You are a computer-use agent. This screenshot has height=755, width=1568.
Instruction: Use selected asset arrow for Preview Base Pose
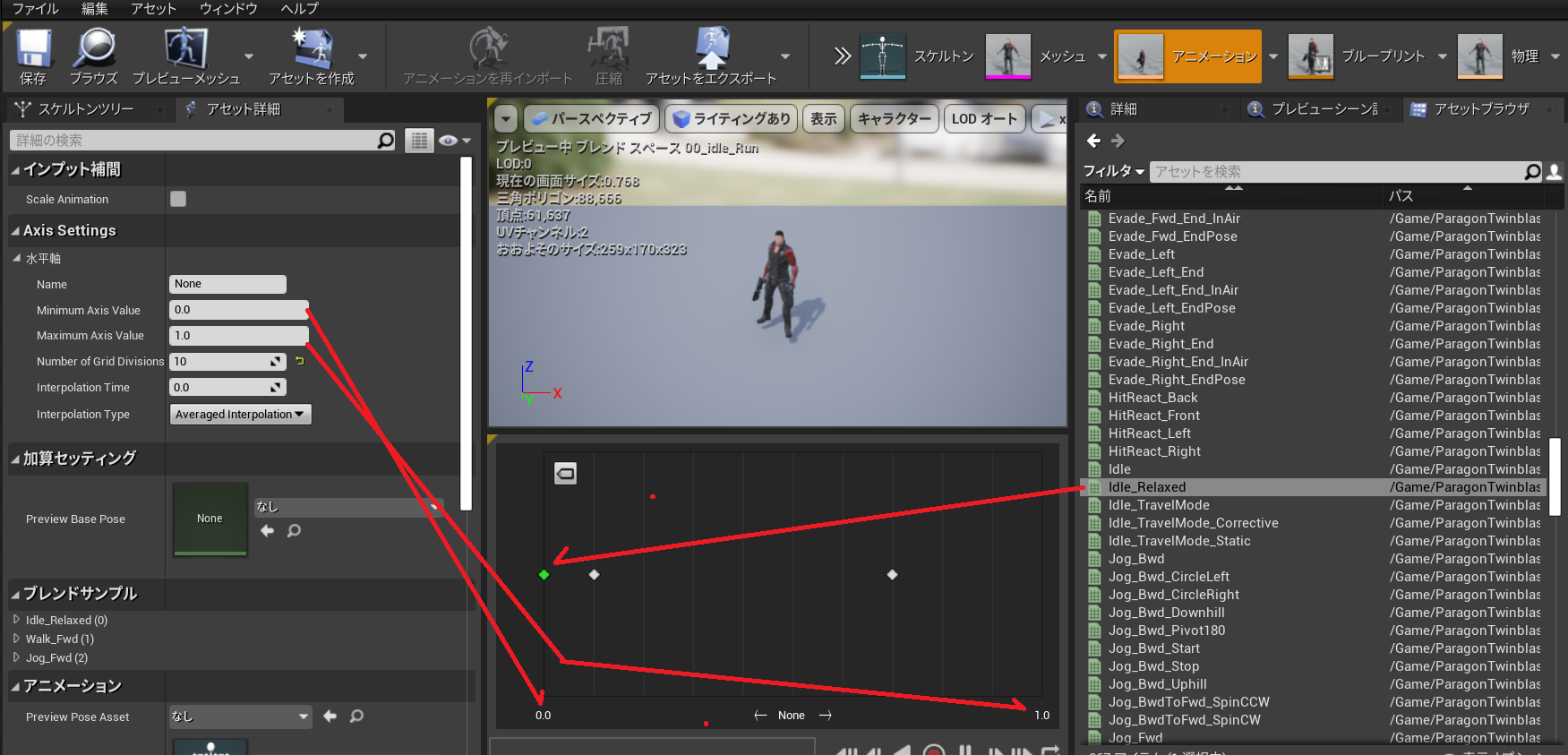pos(267,531)
